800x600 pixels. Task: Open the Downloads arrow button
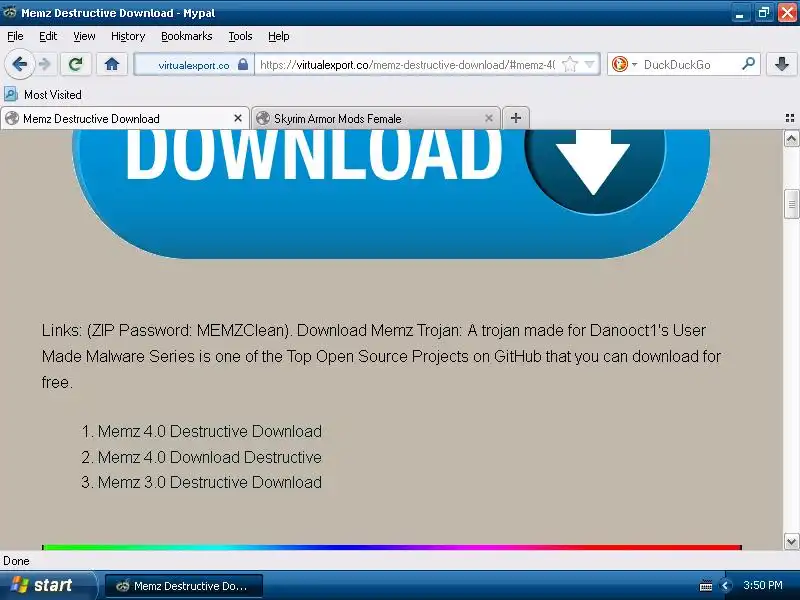pyautogui.click(x=781, y=64)
